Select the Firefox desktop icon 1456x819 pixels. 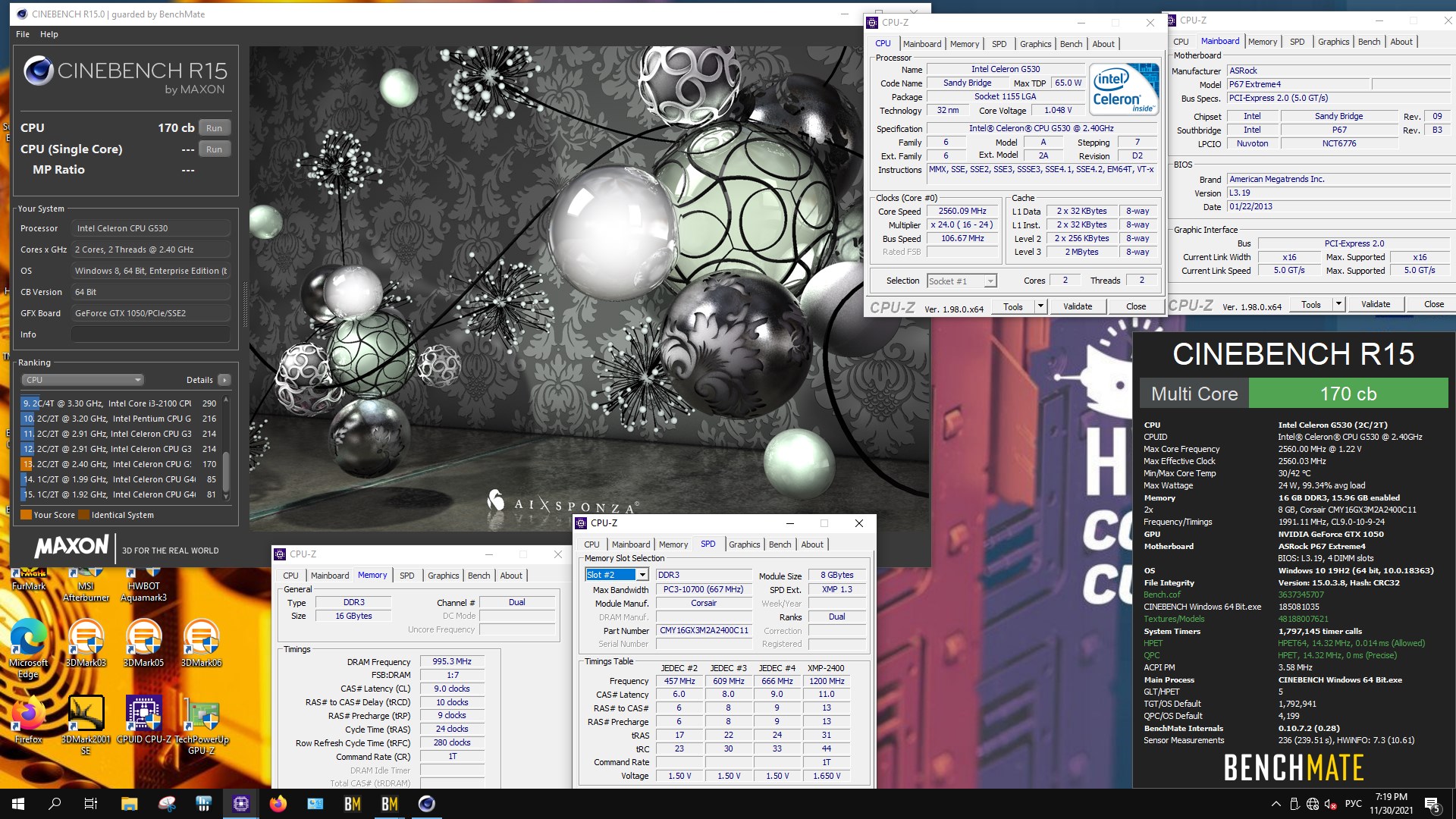point(29,720)
